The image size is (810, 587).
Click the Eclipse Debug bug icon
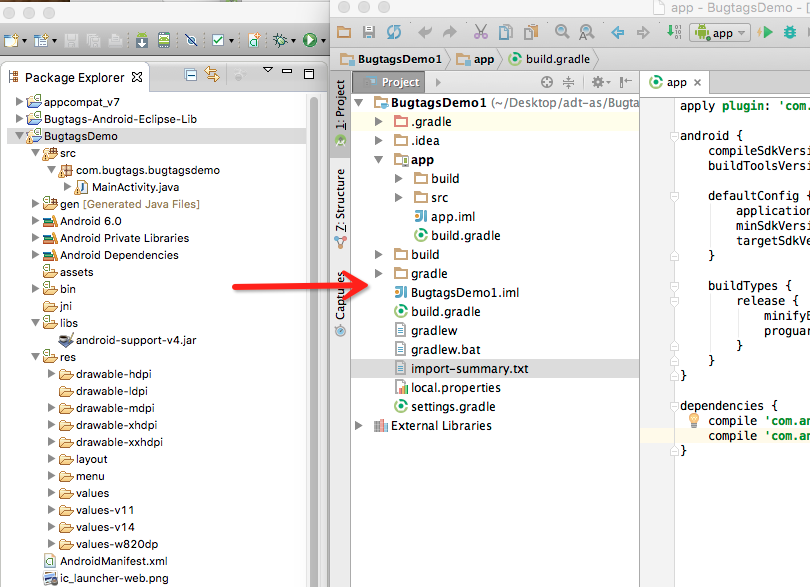pos(281,40)
